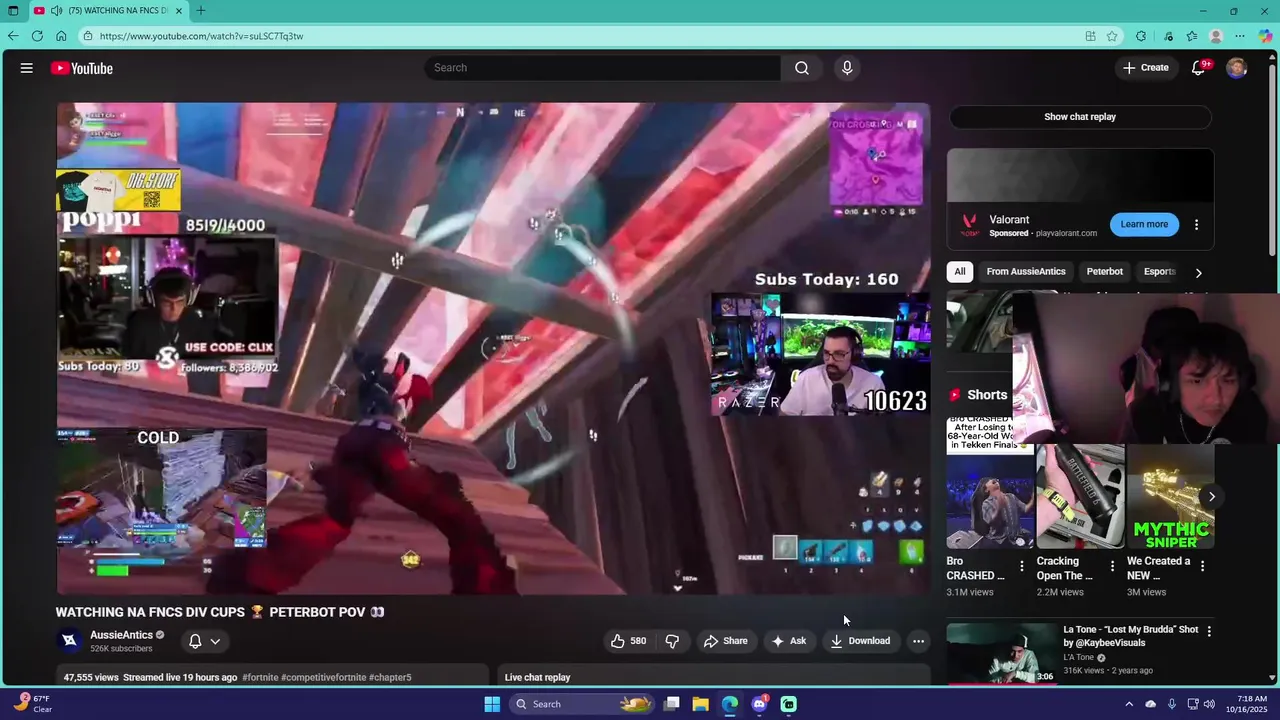Go to the browser home page
Image resolution: width=1280 pixels, height=720 pixels.
[61, 36]
